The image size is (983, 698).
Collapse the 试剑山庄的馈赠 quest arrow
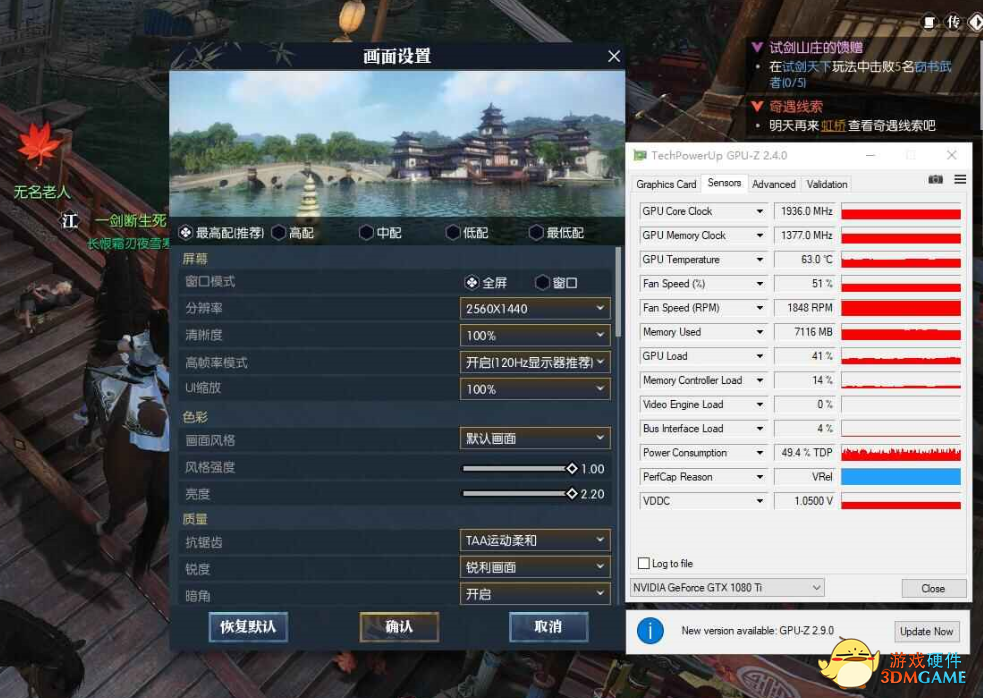(x=757, y=47)
